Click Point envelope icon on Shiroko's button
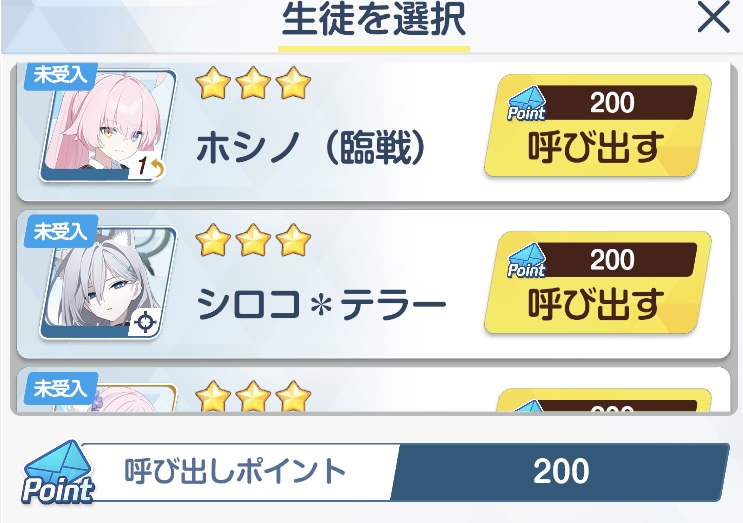The image size is (743, 523). point(526,261)
